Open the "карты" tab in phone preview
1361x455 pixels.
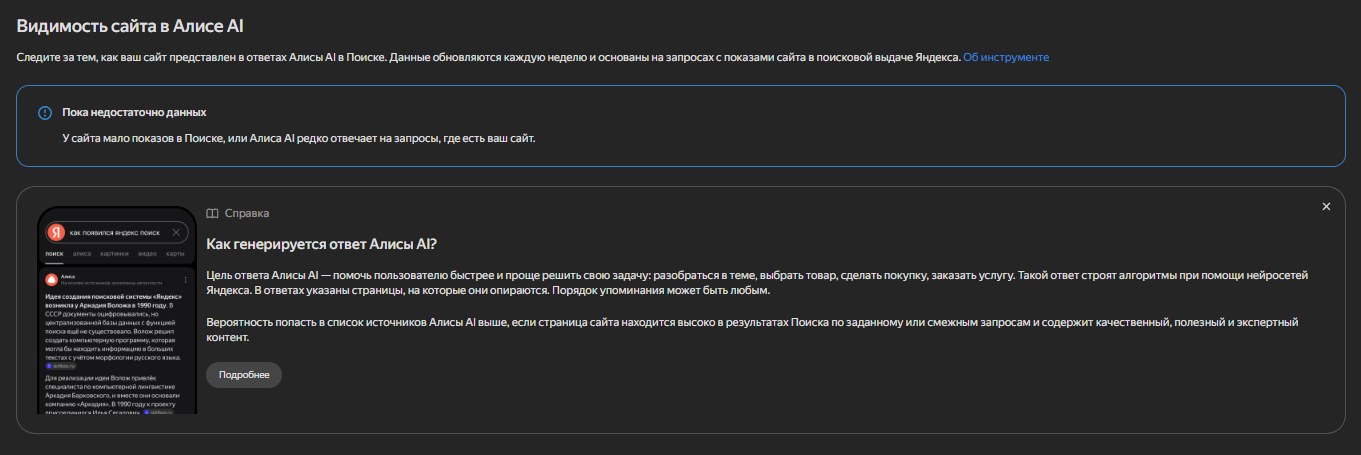coord(175,255)
